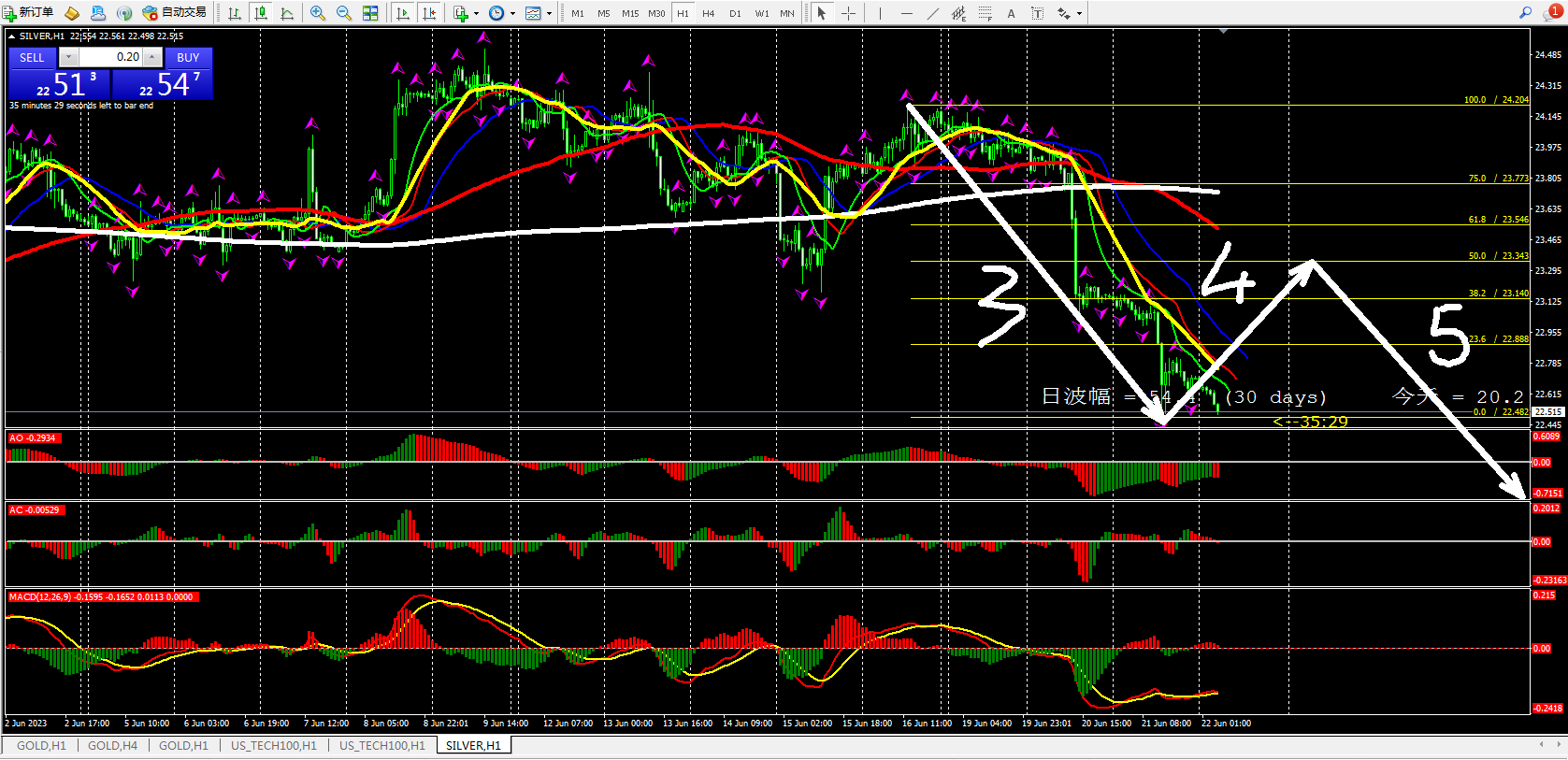
Task: Click the search magnifier icon
Action: (1525, 13)
